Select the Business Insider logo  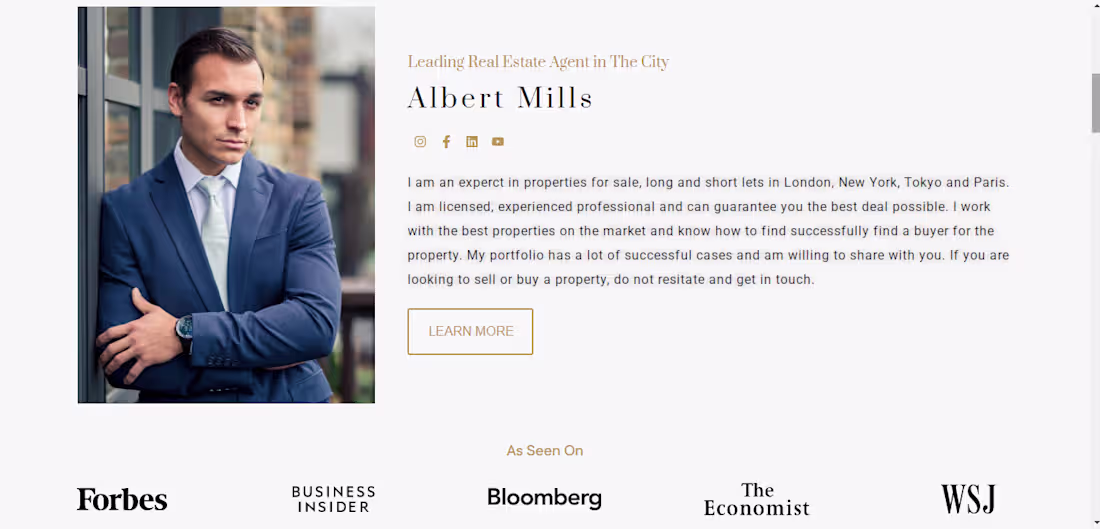click(333, 499)
